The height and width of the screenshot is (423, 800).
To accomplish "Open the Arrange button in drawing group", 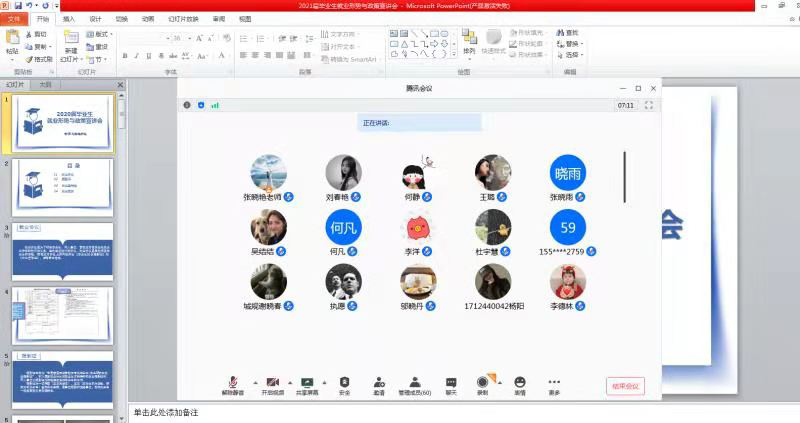I will click(469, 42).
